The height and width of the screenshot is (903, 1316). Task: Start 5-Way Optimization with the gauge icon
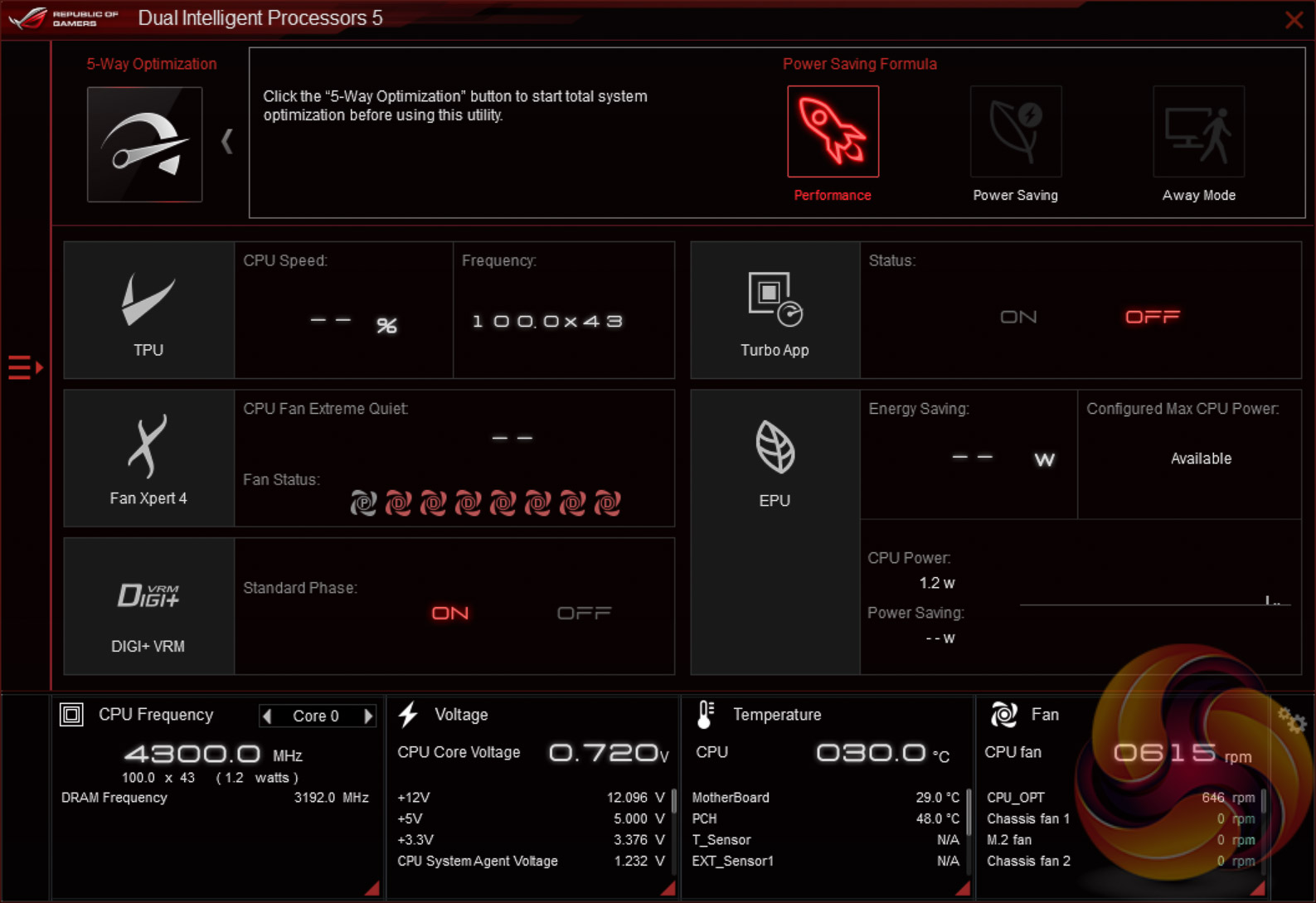tap(144, 144)
